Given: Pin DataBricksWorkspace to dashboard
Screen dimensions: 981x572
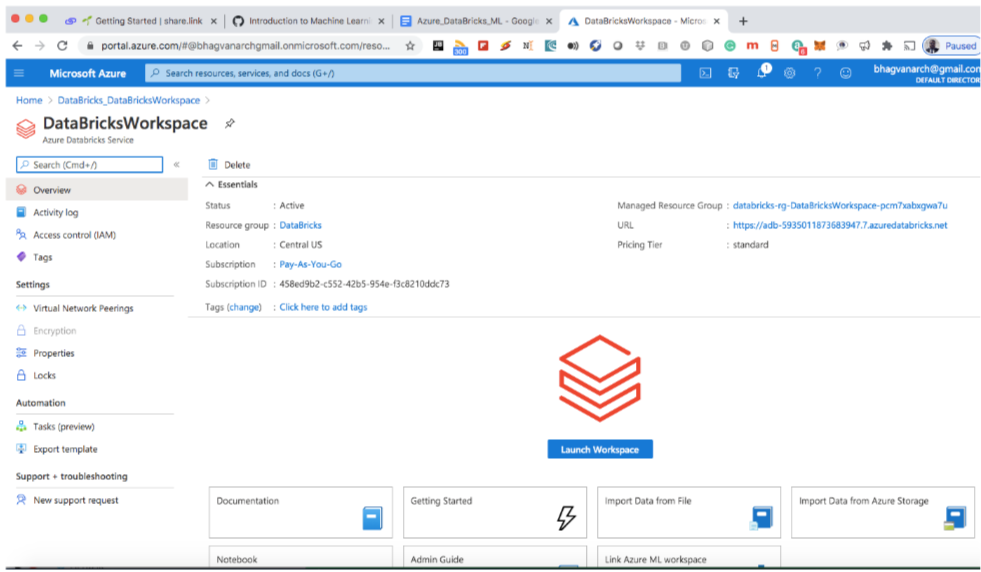Looking at the screenshot, I should point(230,123).
